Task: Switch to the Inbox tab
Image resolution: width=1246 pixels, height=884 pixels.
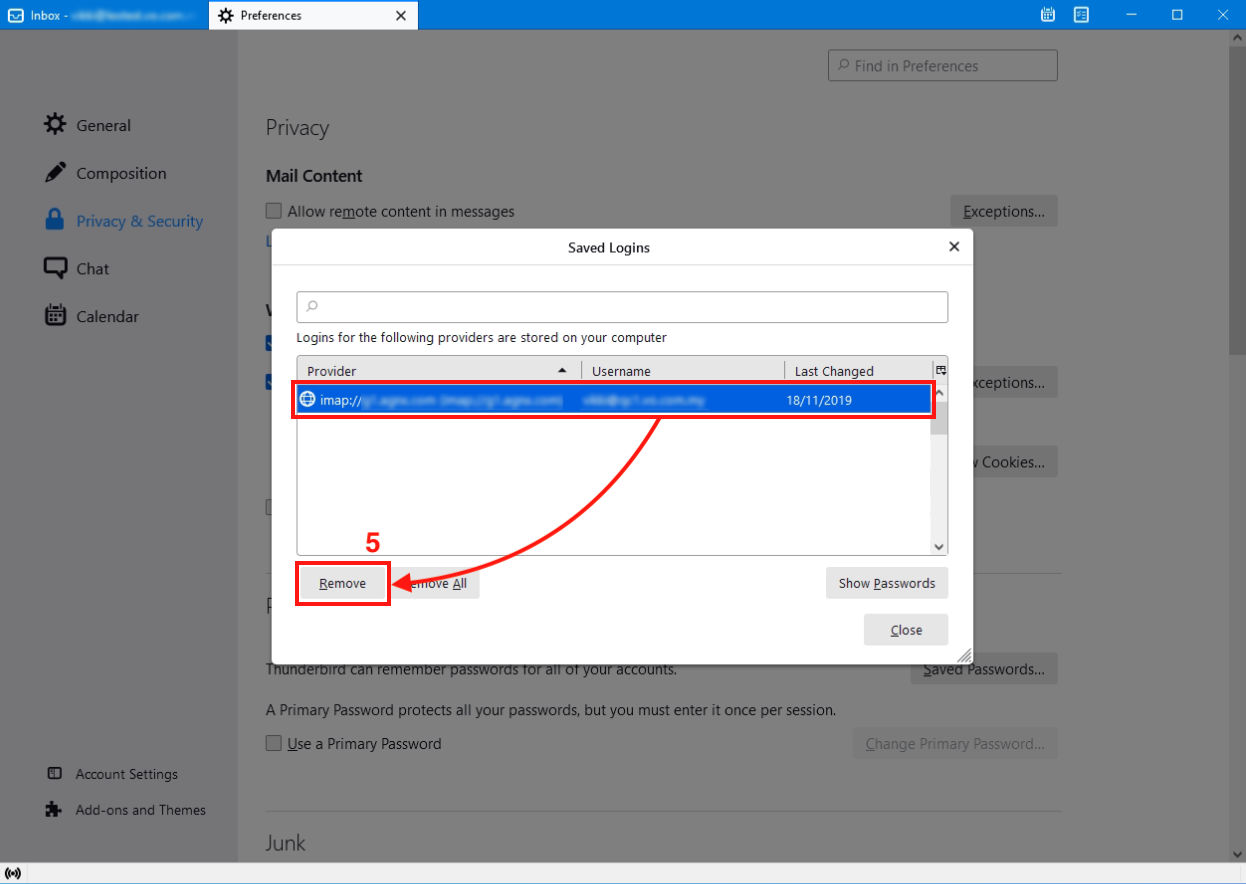Action: pyautogui.click(x=104, y=15)
